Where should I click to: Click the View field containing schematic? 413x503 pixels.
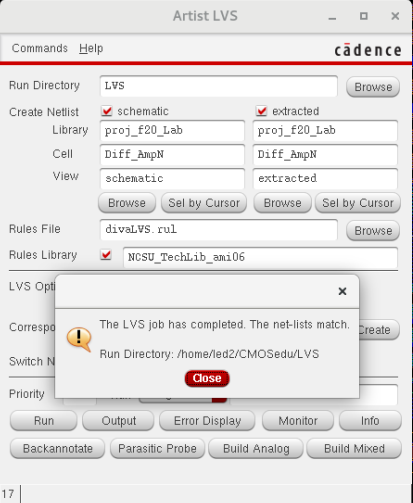pyautogui.click(x=172, y=179)
